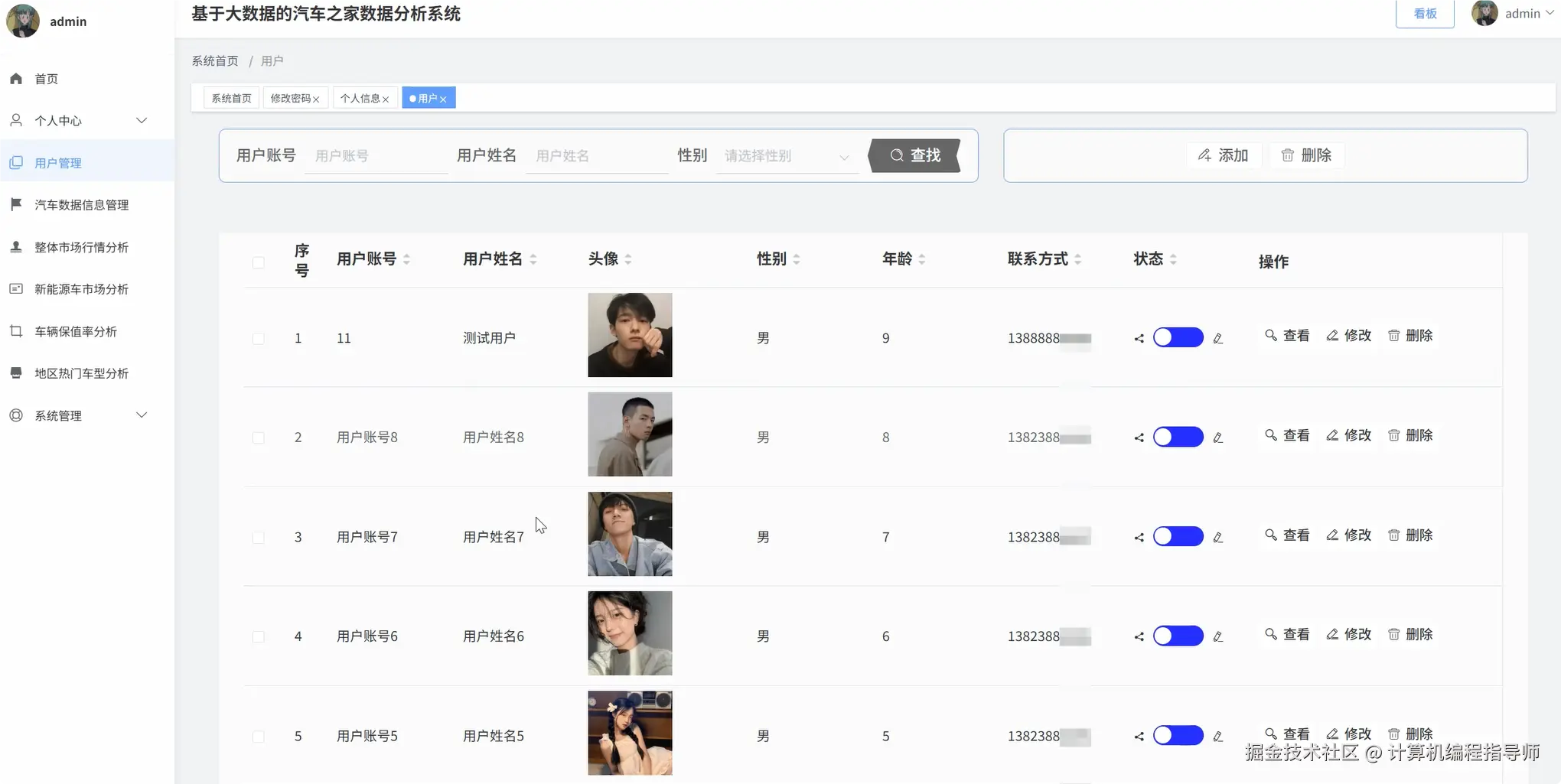The width and height of the screenshot is (1561, 784).
Task: Toggle the status switch for 用户账号5
Action: pos(1178,735)
